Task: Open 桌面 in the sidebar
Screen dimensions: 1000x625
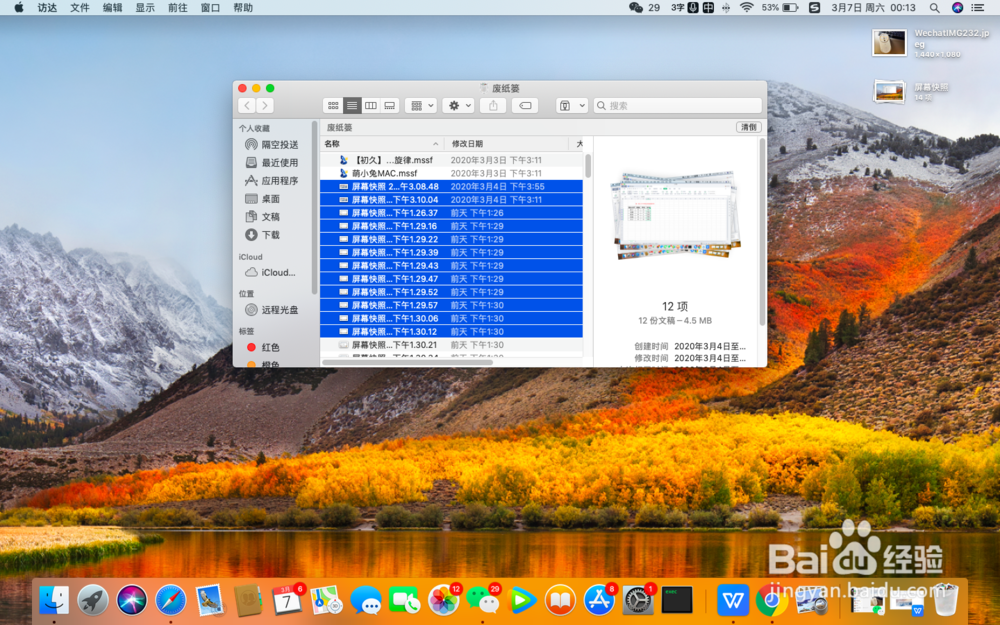Action: pyautogui.click(x=263, y=199)
